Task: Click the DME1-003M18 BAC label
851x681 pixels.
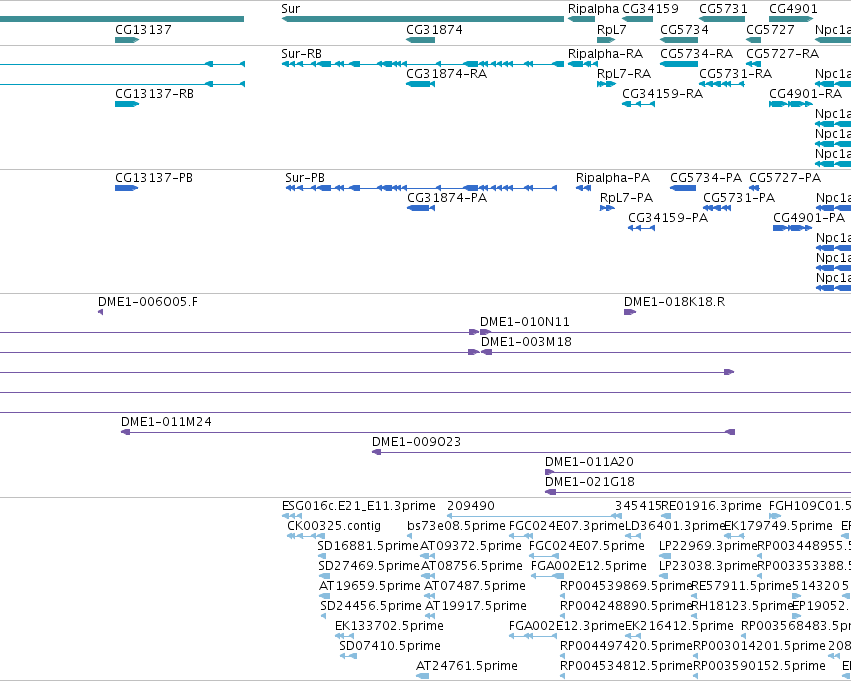Action: pyautogui.click(x=526, y=342)
